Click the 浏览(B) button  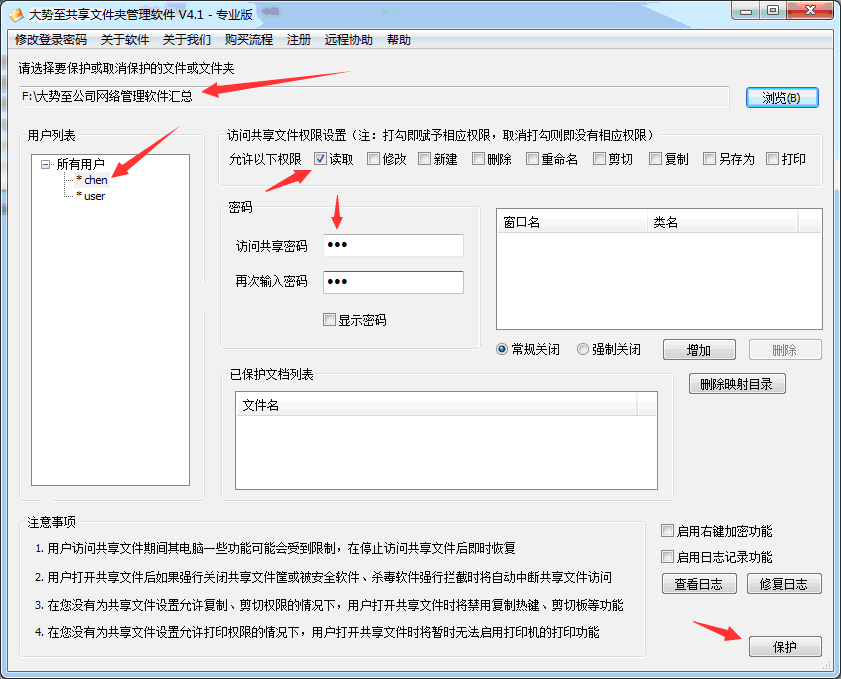pos(781,98)
